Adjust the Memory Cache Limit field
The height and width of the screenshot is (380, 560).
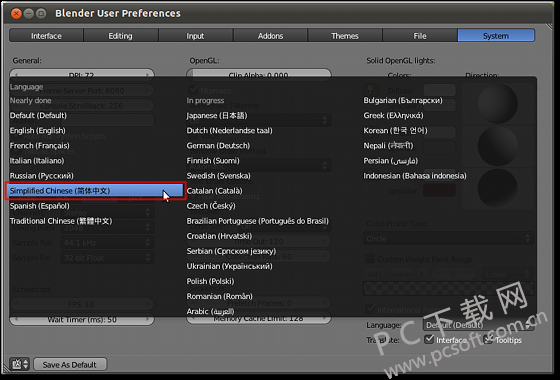coord(259,319)
